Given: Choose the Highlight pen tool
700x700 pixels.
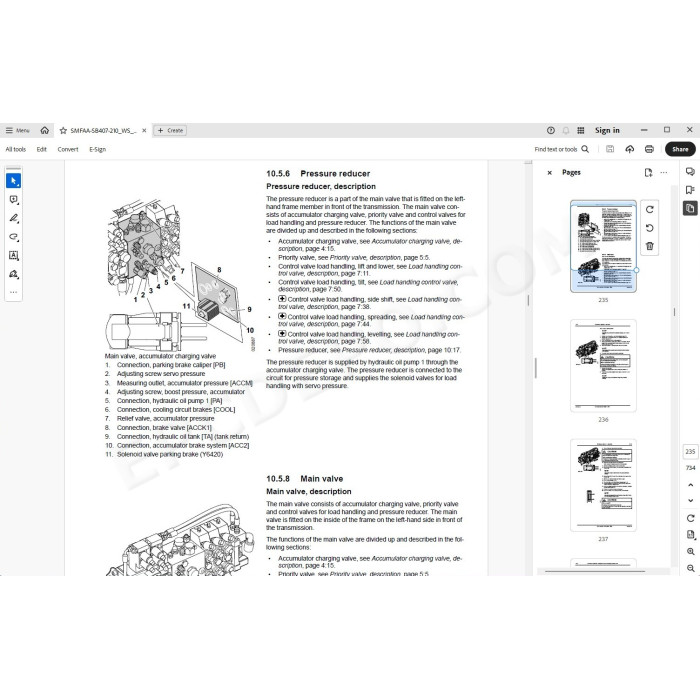Looking at the screenshot, I should point(13,218).
